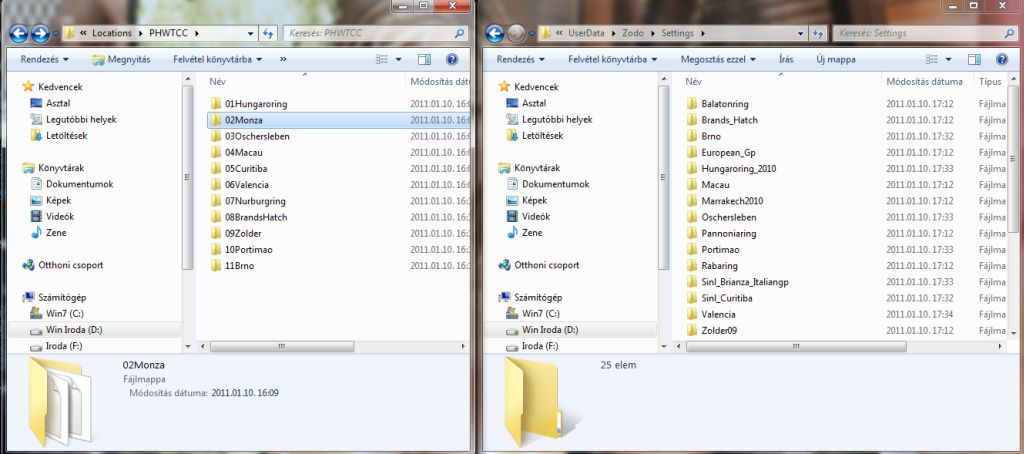Screen dimensions: 1024x454
Task: Click the Back arrow in the Settings window
Action: 495,33
